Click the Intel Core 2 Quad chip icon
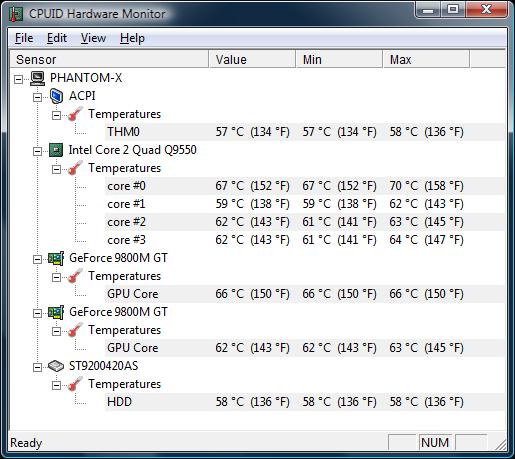 (56, 150)
